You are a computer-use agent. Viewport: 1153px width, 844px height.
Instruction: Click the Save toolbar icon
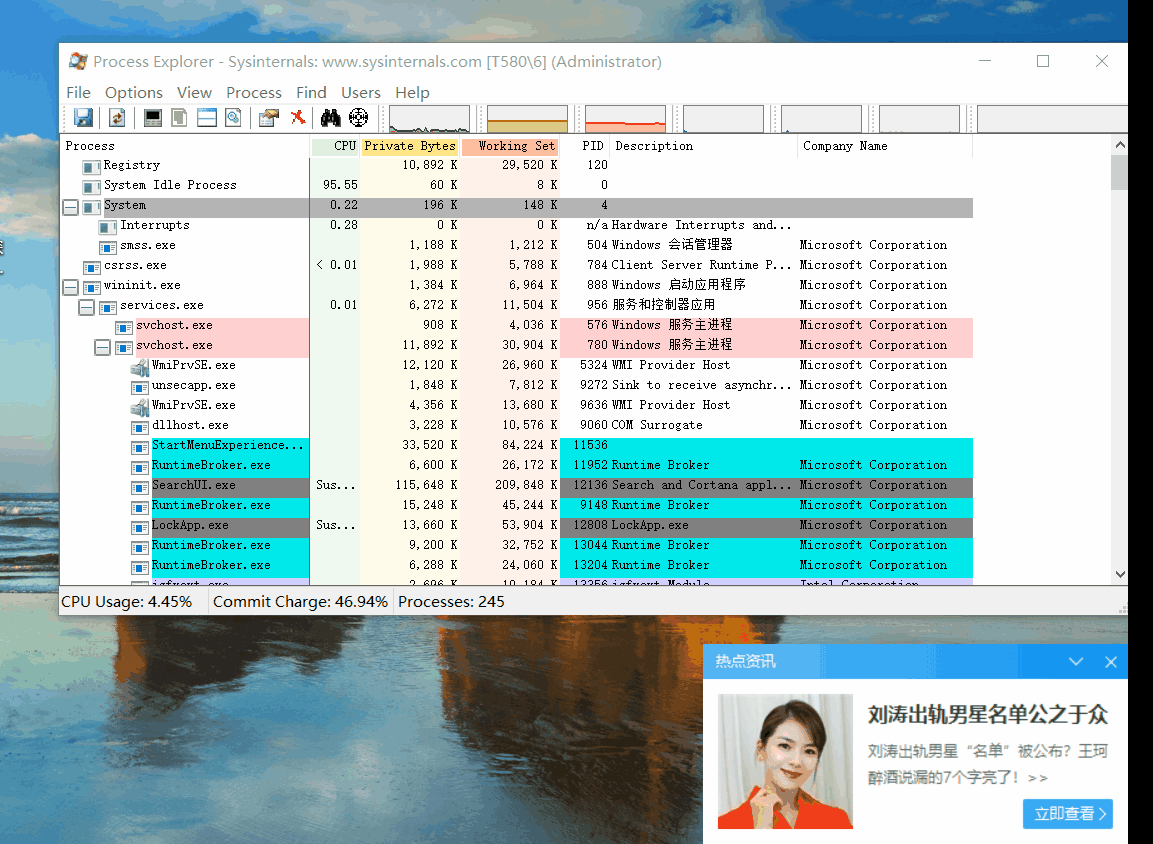(83, 118)
